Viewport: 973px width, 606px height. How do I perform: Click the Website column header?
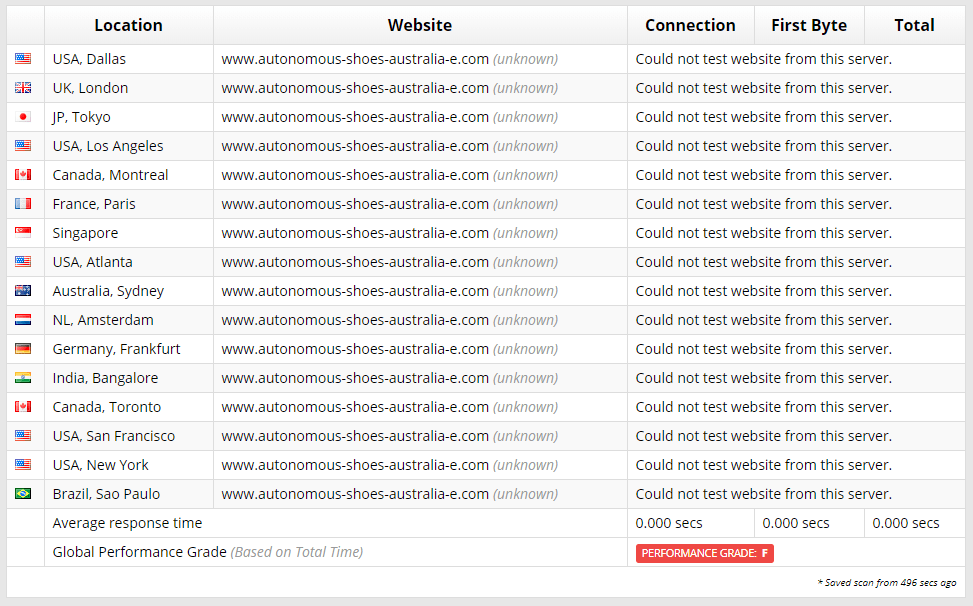(420, 25)
